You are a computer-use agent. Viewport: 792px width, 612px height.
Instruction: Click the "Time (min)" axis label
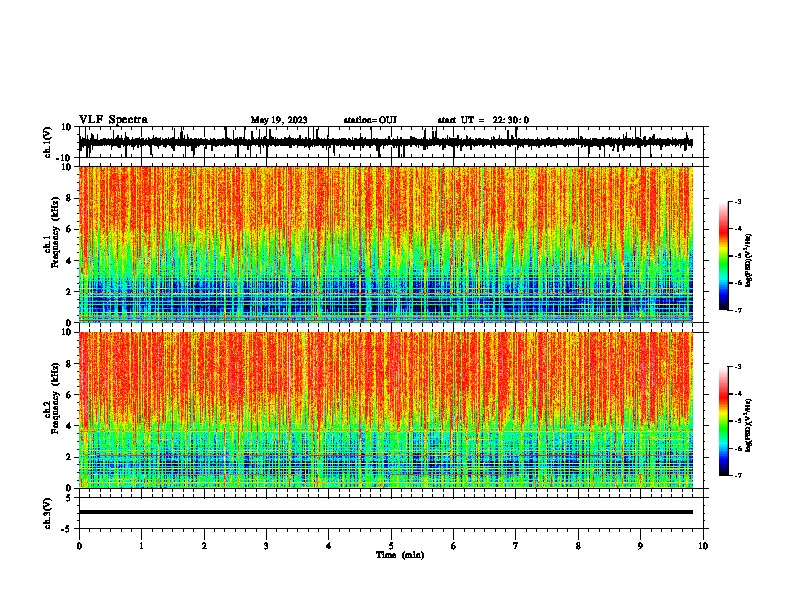400,555
